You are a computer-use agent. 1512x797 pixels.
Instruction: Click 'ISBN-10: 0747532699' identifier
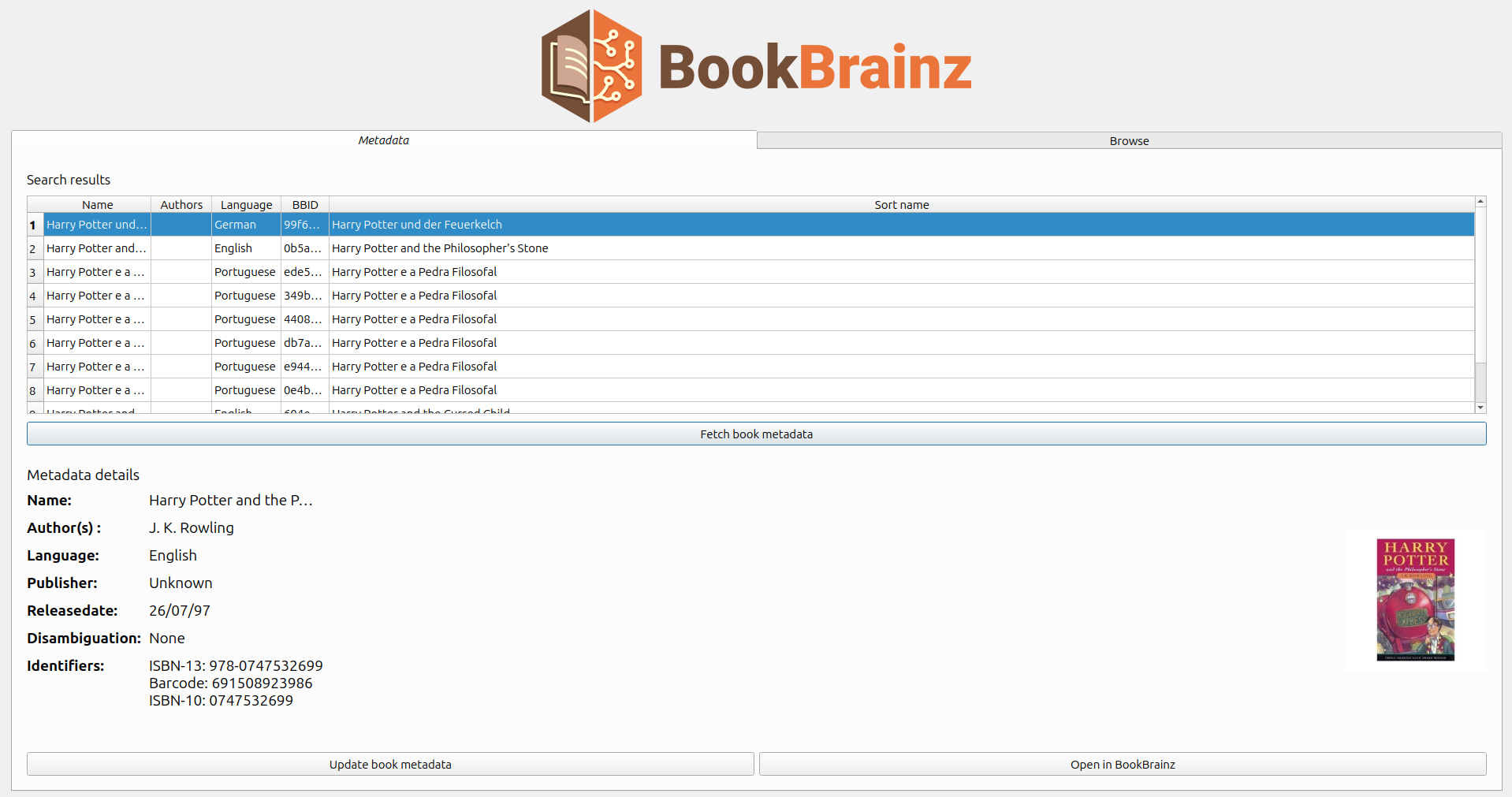(x=221, y=701)
